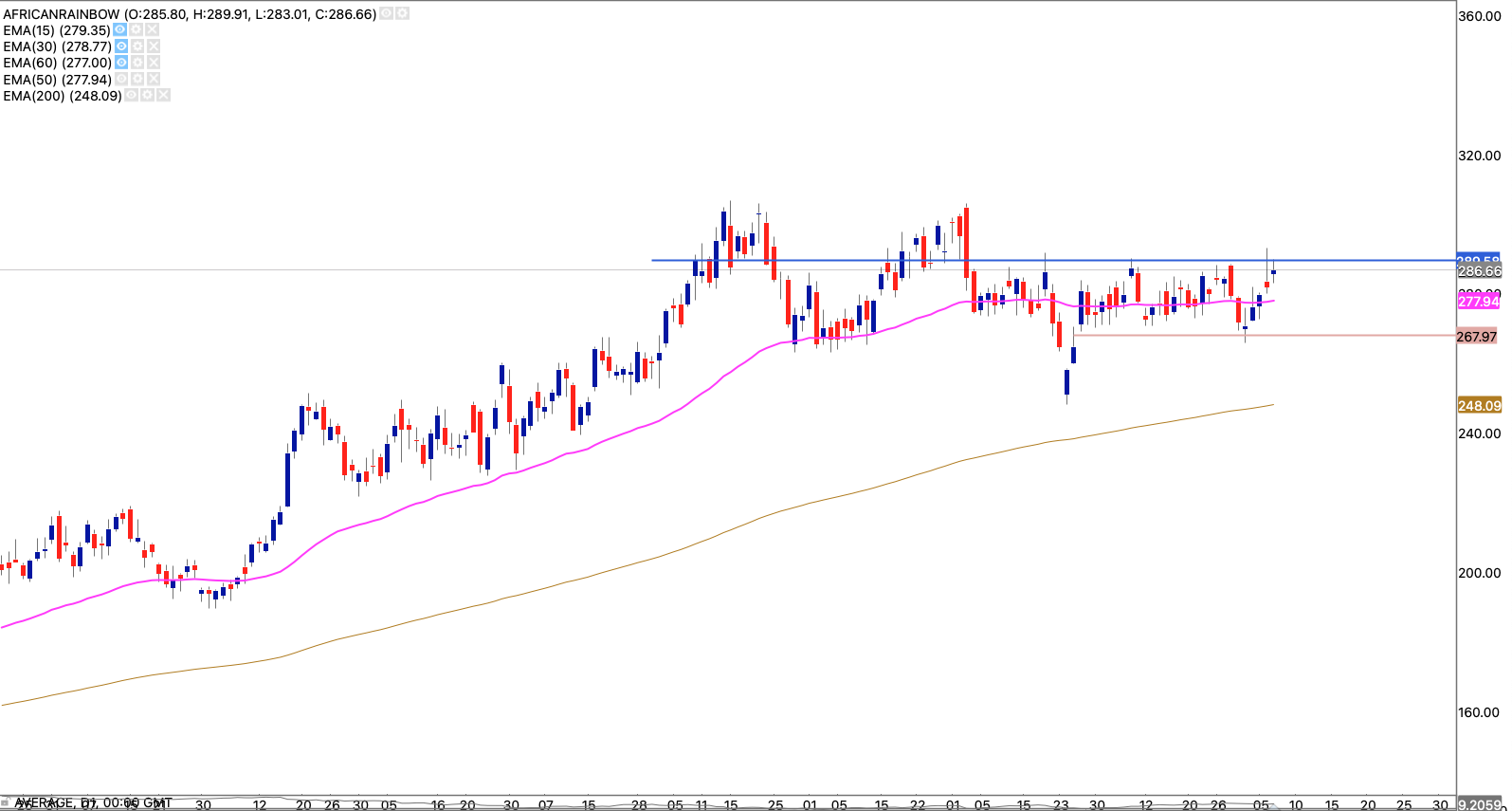Delete the EMA(200) indicator from chart
Image resolution: width=1512 pixels, height=811 pixels.
coord(164,96)
